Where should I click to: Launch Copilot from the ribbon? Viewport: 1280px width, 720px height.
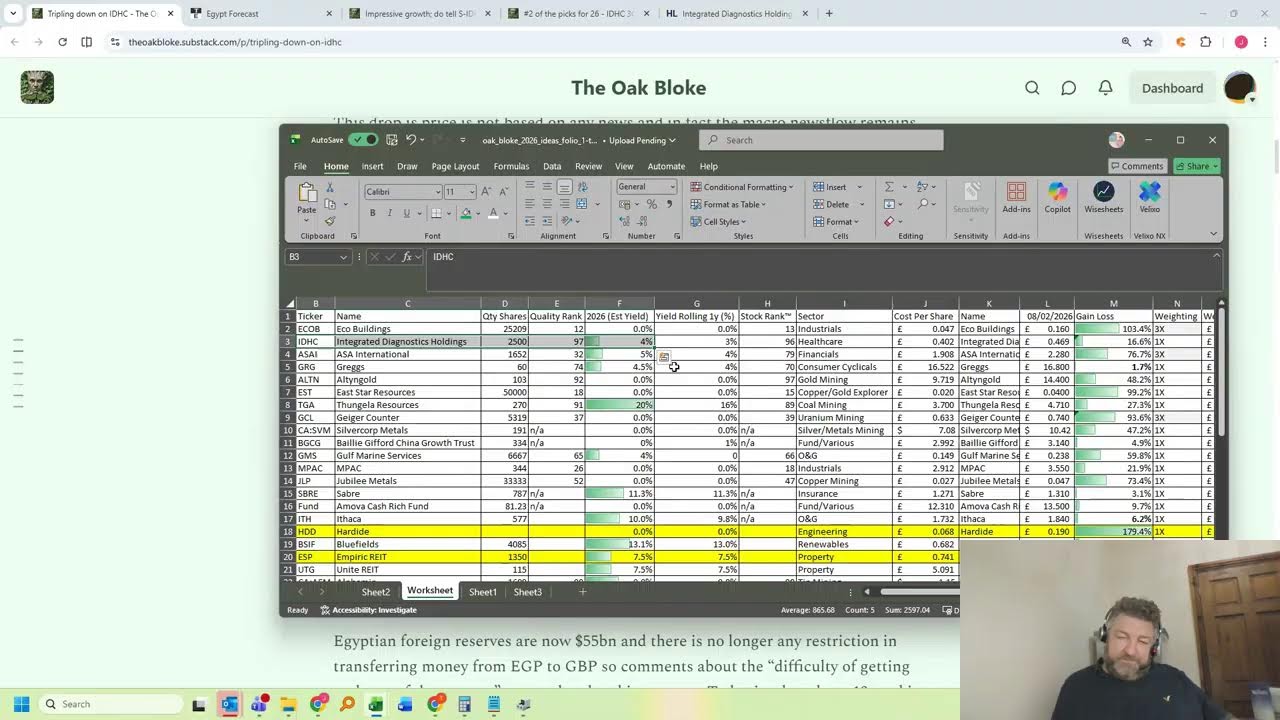[x=1057, y=195]
